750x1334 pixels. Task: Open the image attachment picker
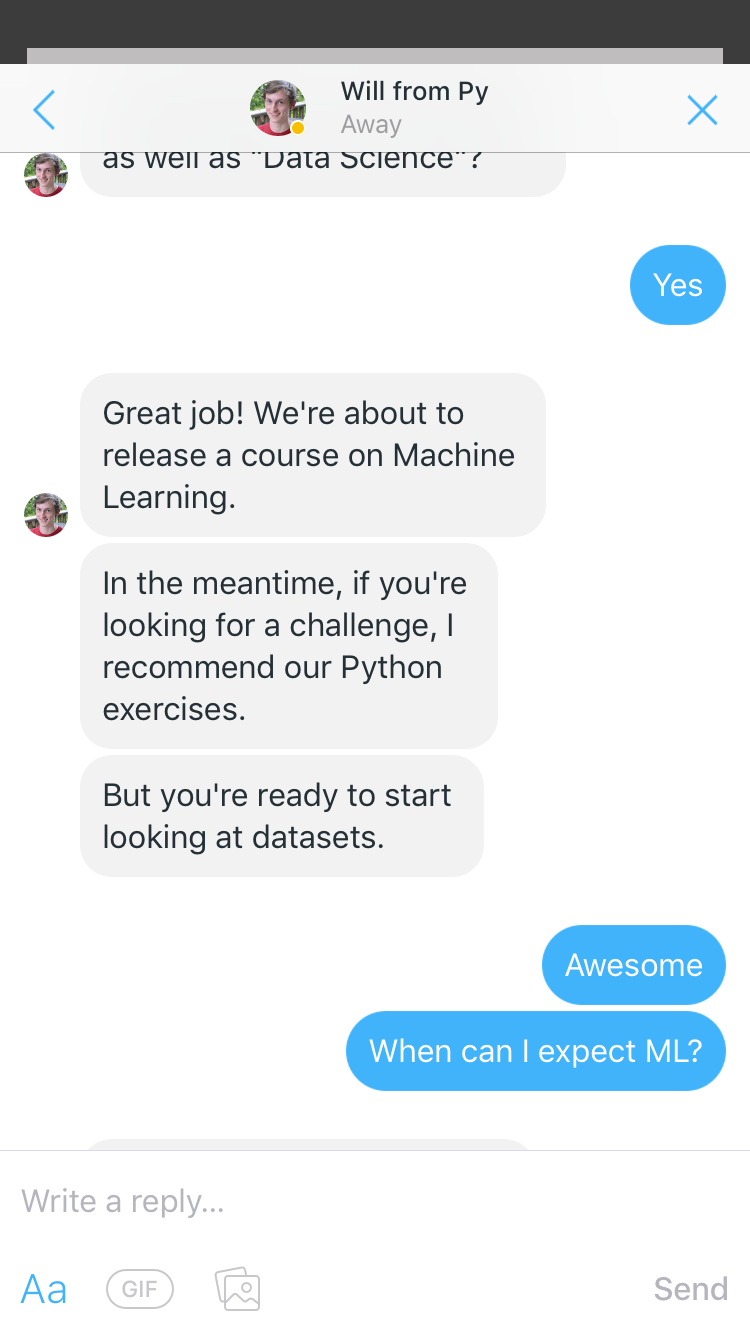(x=238, y=1289)
